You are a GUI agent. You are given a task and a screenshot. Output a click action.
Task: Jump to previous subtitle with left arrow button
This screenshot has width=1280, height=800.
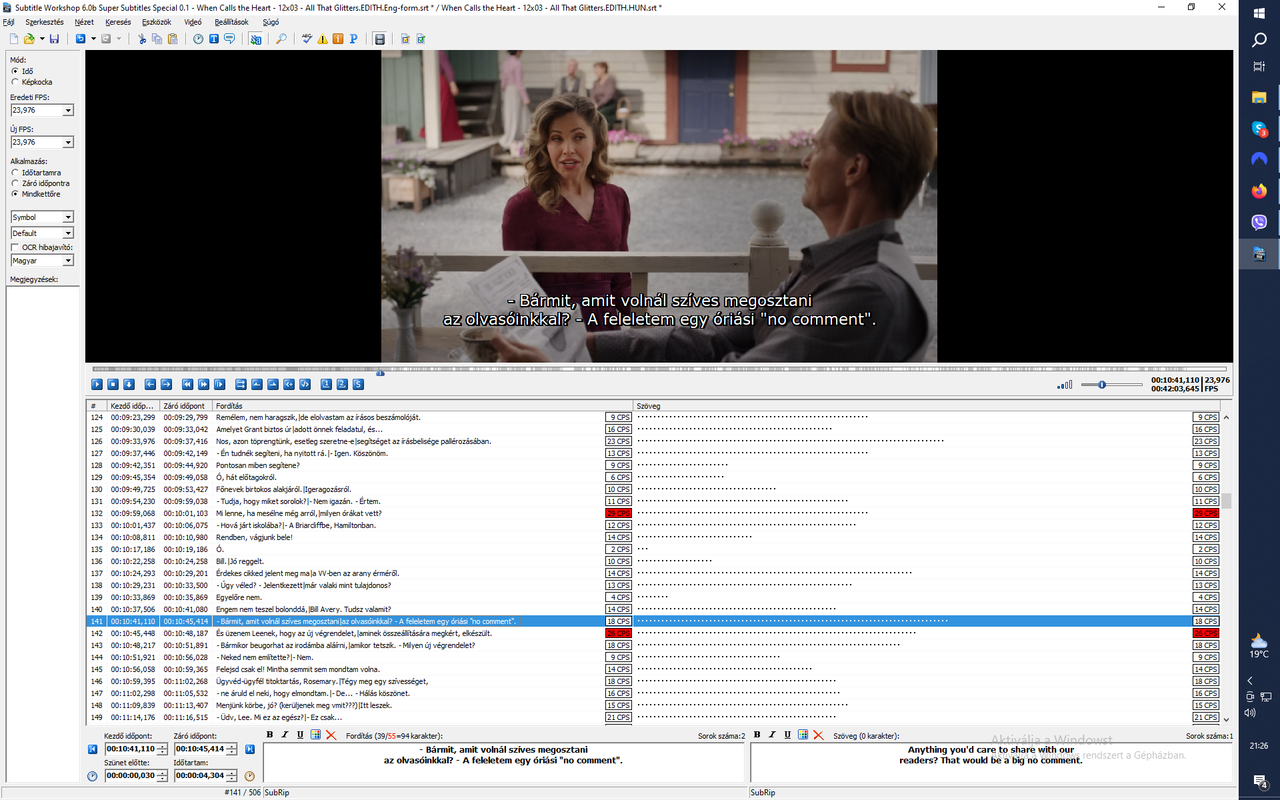(150, 384)
